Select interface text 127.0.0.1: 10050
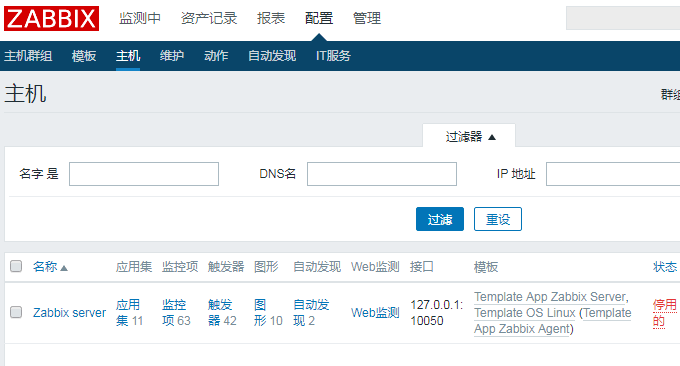Viewport: 680px width, 366px height. pyautogui.click(x=437, y=313)
